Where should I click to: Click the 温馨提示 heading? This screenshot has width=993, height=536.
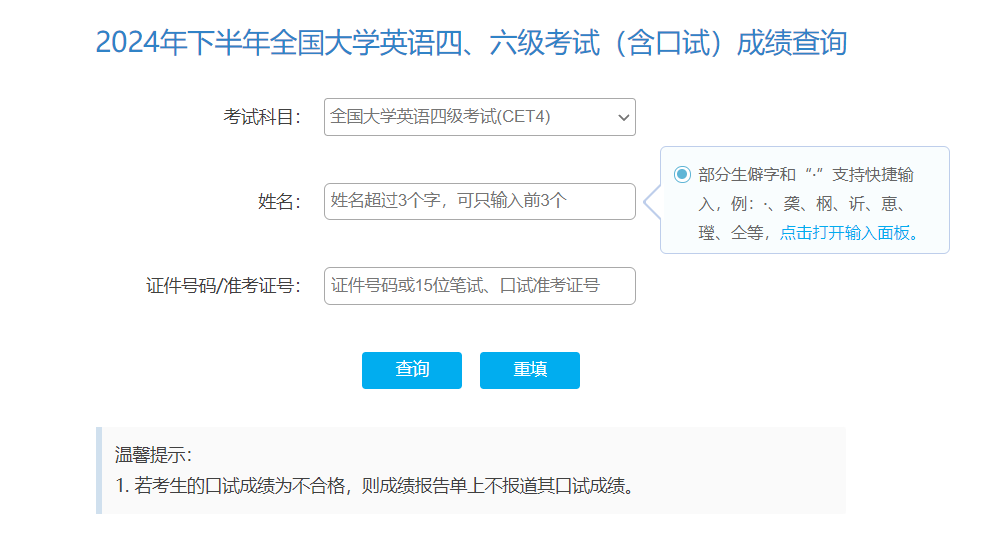pyautogui.click(x=153, y=456)
